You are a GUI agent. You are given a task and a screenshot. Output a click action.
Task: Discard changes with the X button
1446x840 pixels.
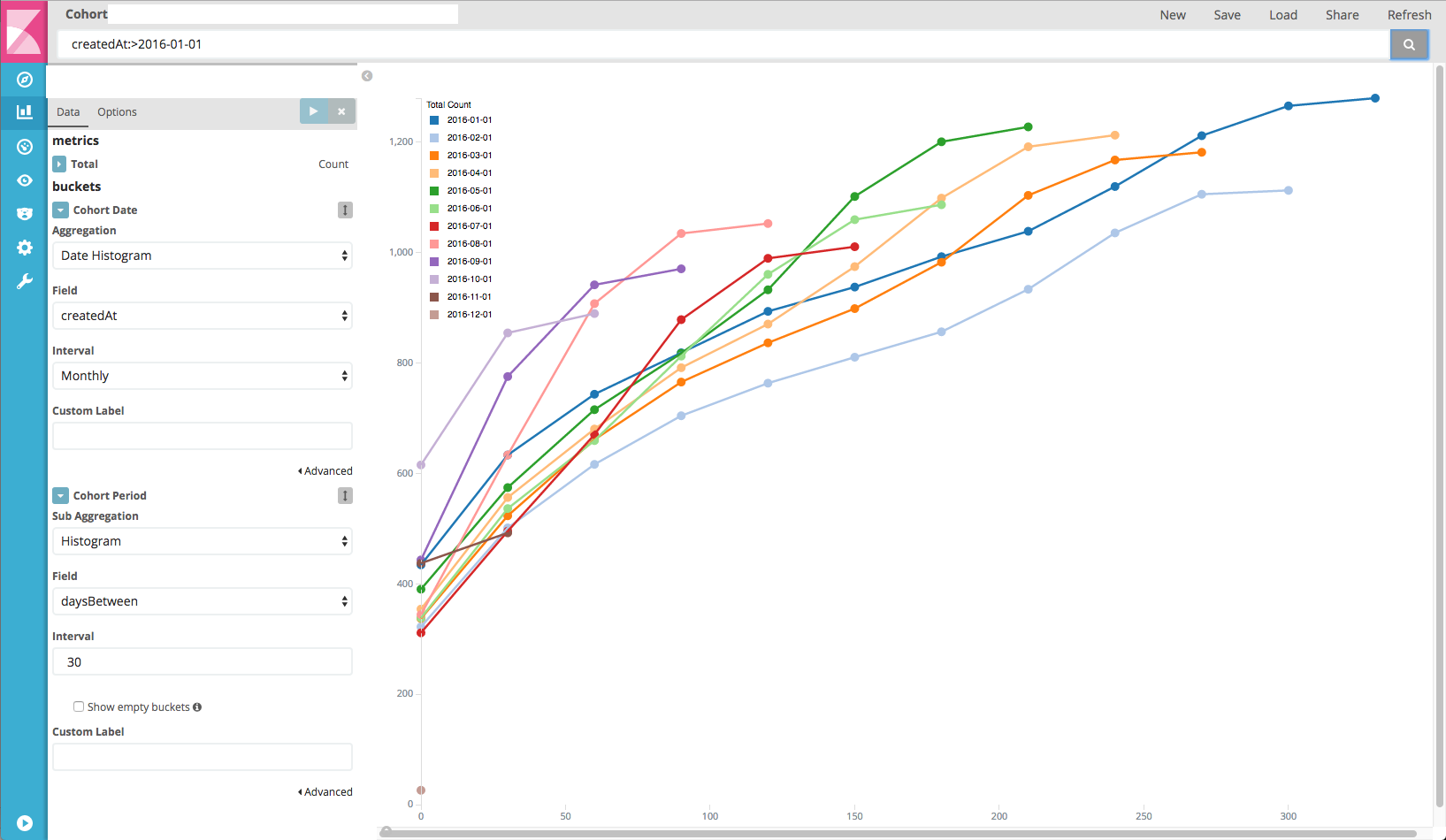pos(341,111)
